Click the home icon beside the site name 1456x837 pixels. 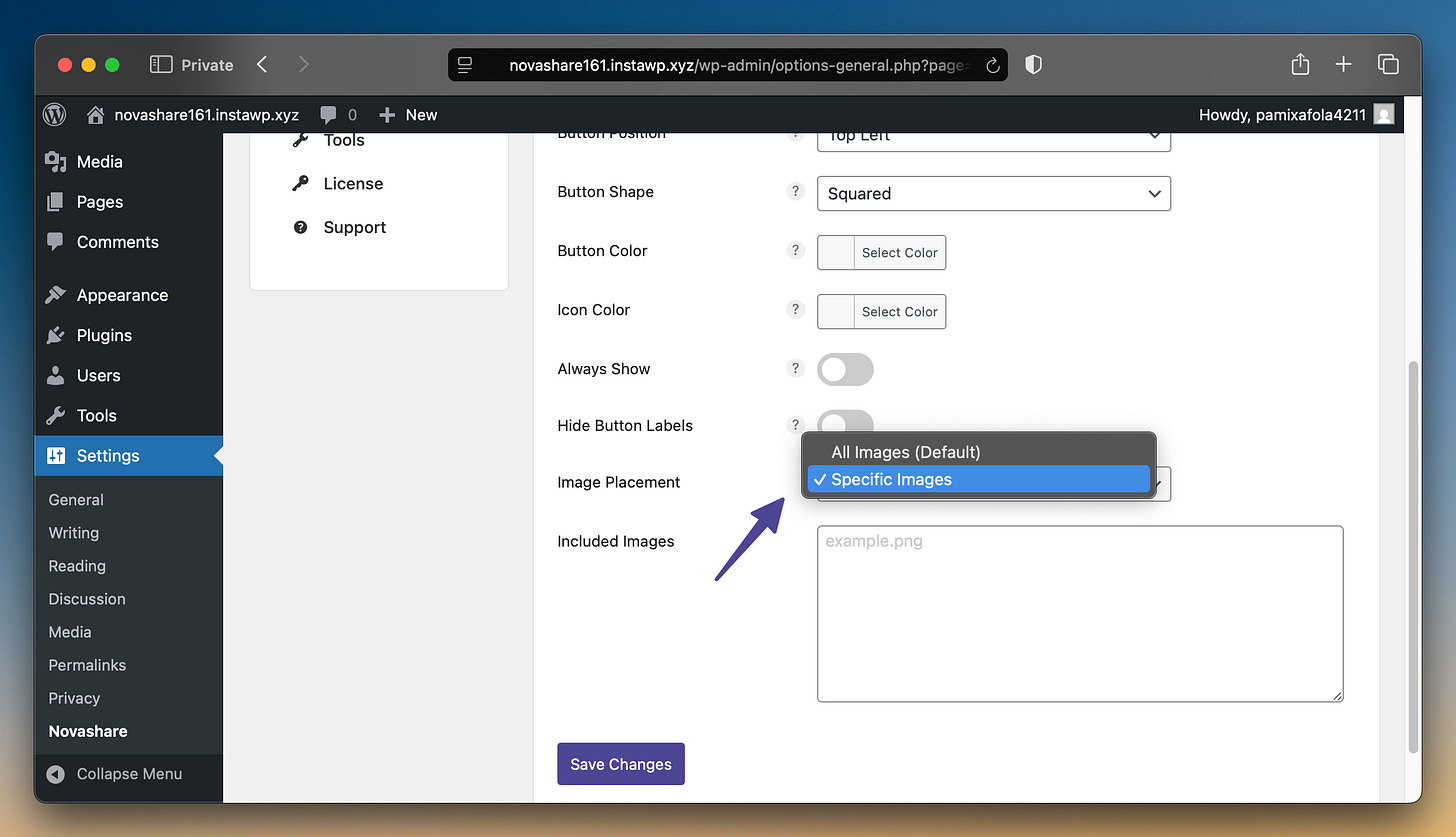[x=95, y=115]
